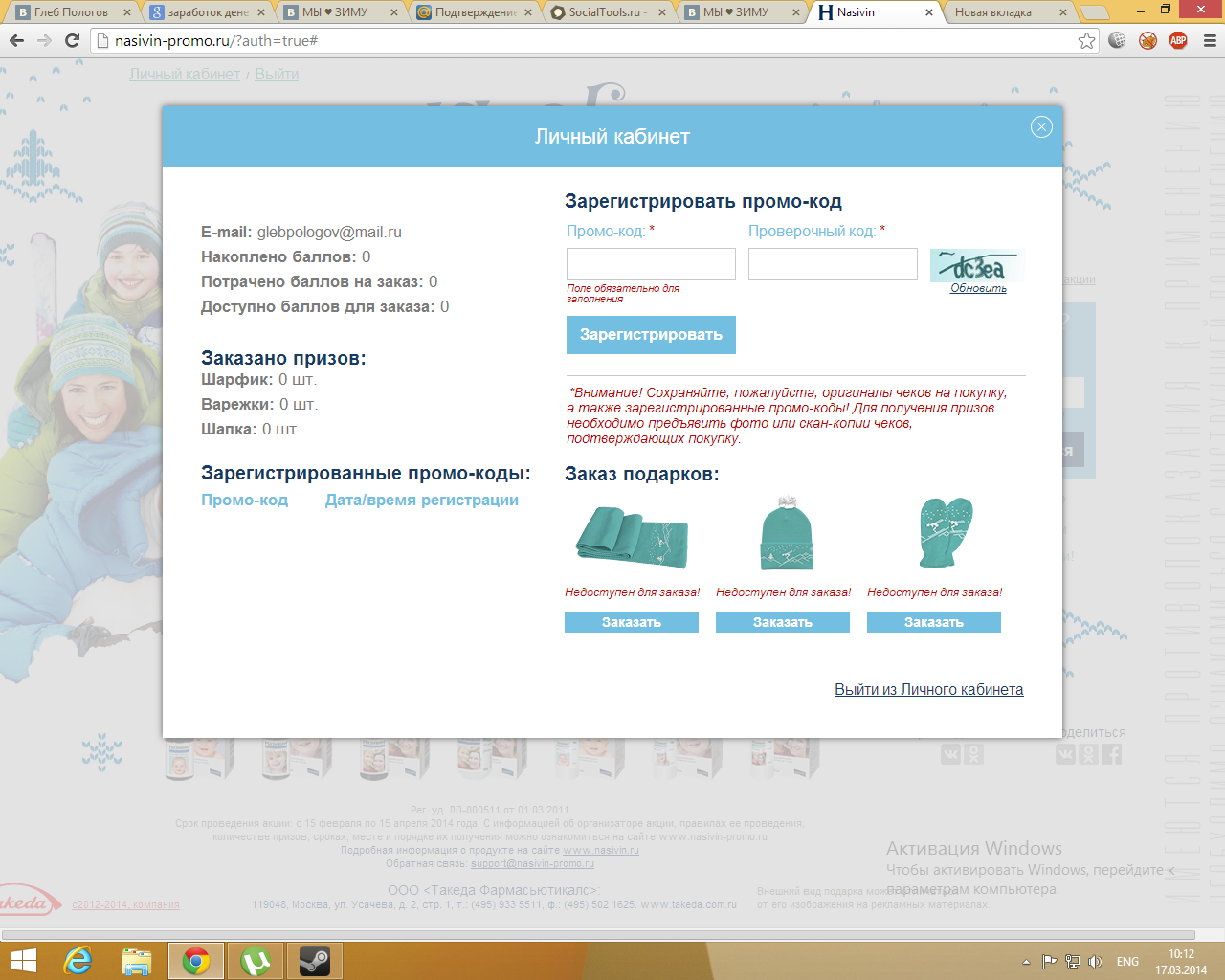This screenshot has width=1225, height=980.
Task: Launch Internet Explorer from taskbar
Action: (77, 961)
